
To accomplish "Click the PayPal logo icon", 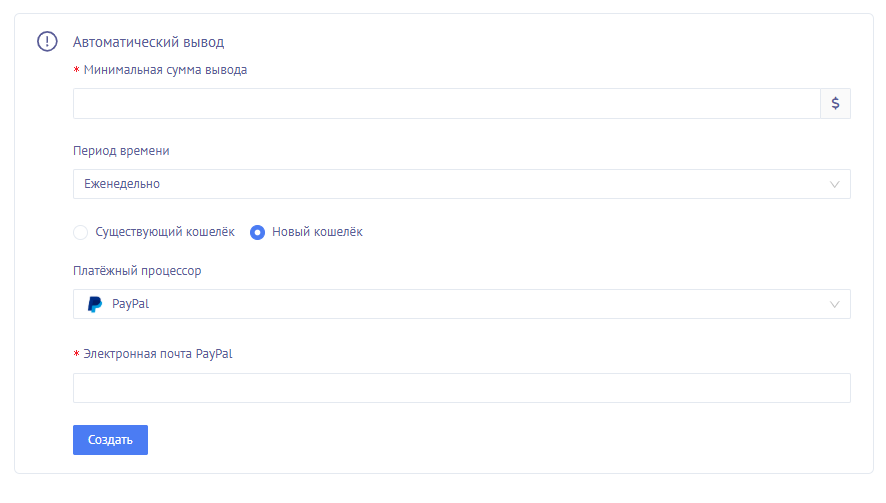I will 95,304.
